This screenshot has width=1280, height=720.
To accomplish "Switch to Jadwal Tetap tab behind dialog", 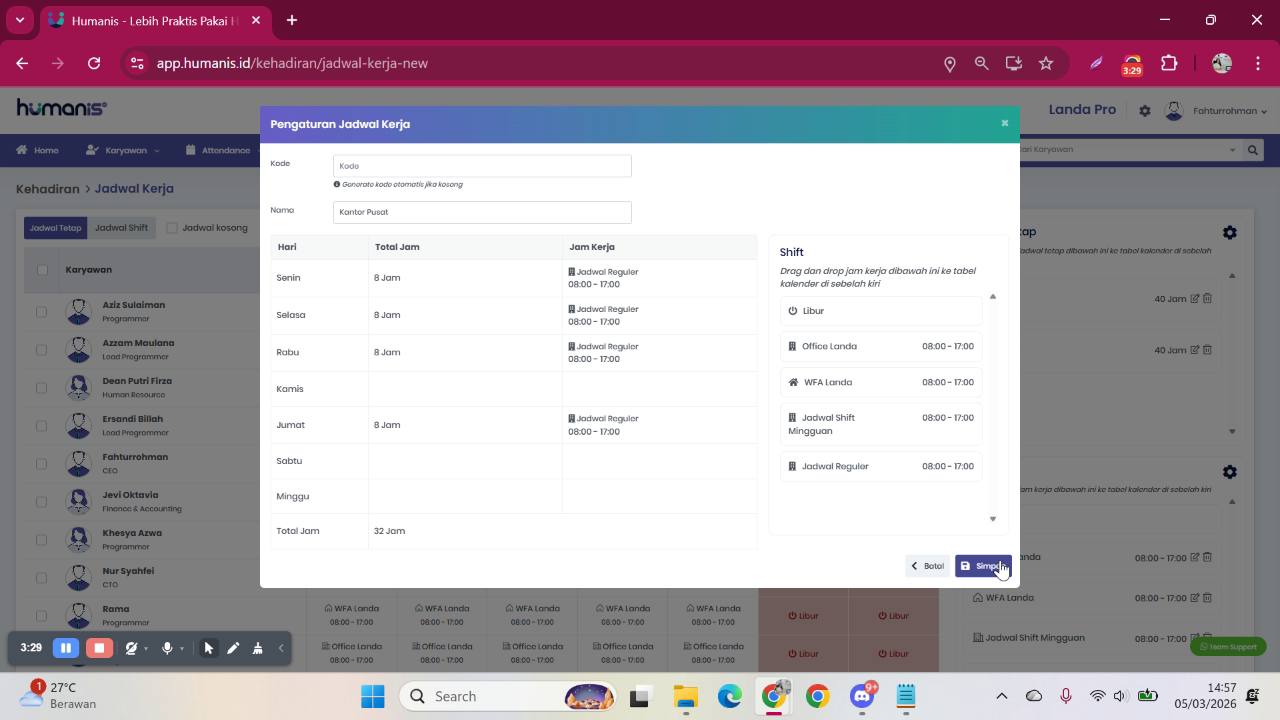I will (x=55, y=228).
